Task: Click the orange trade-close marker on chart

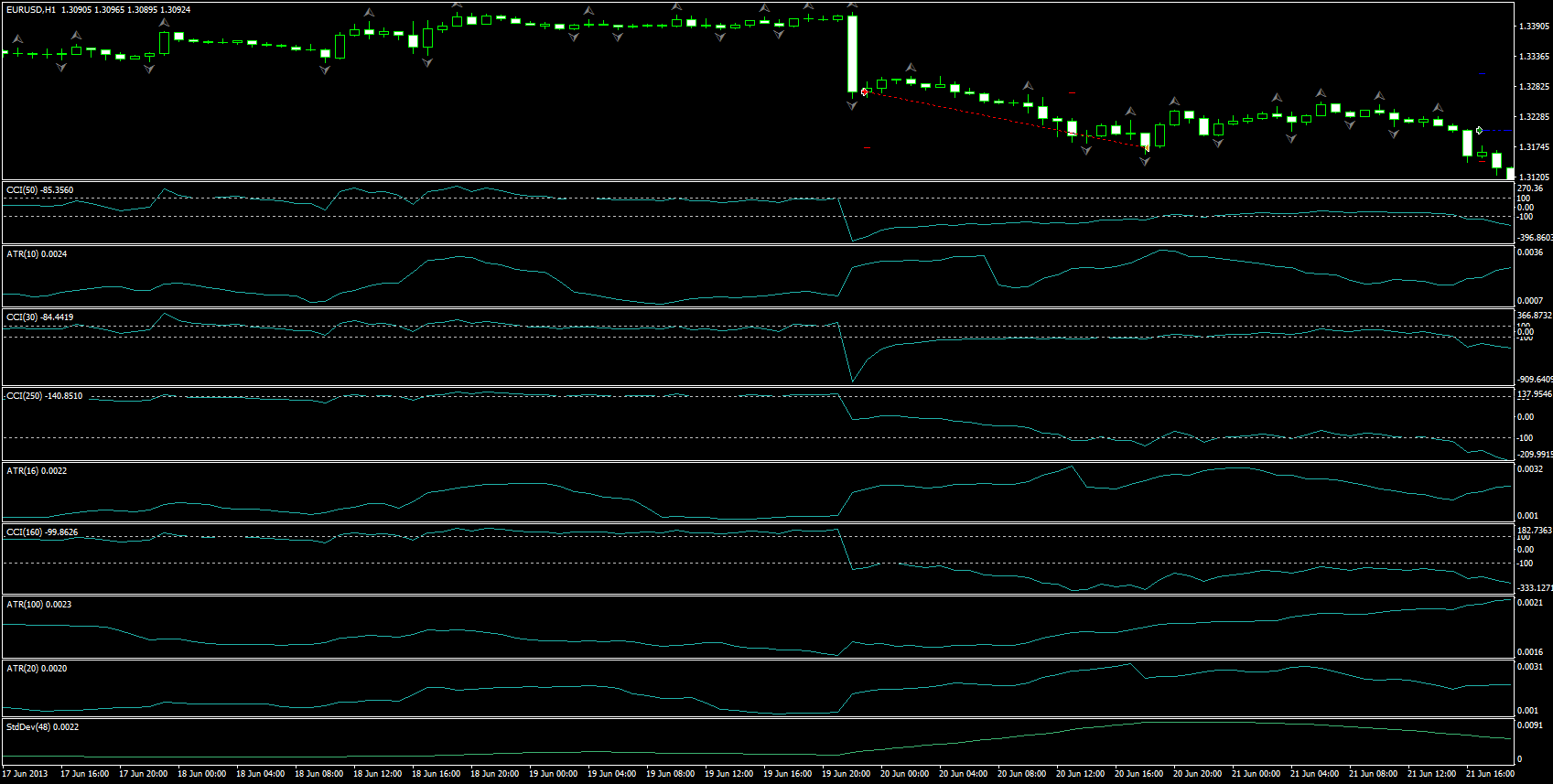Action: (x=1147, y=147)
